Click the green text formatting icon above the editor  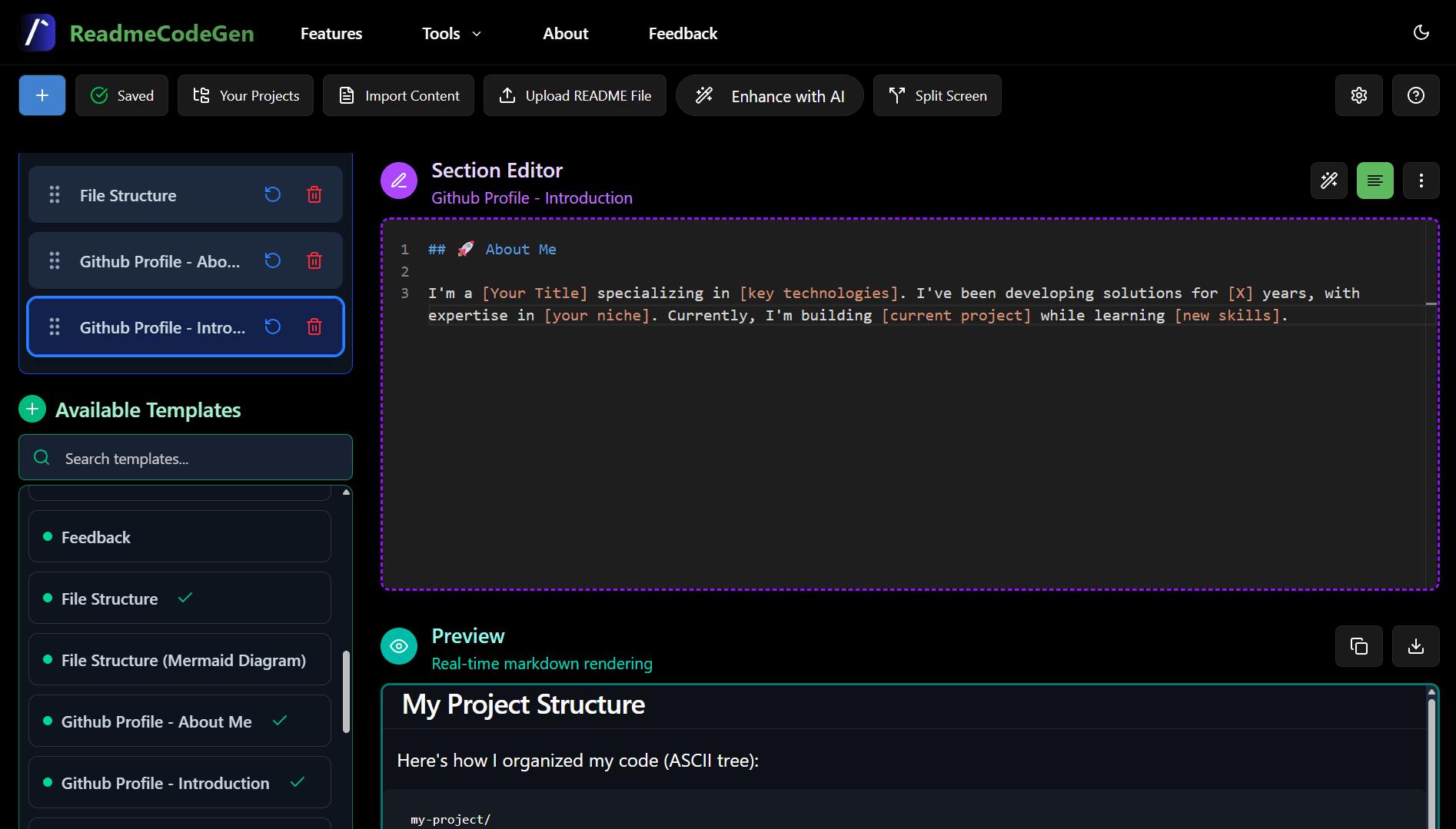point(1375,181)
